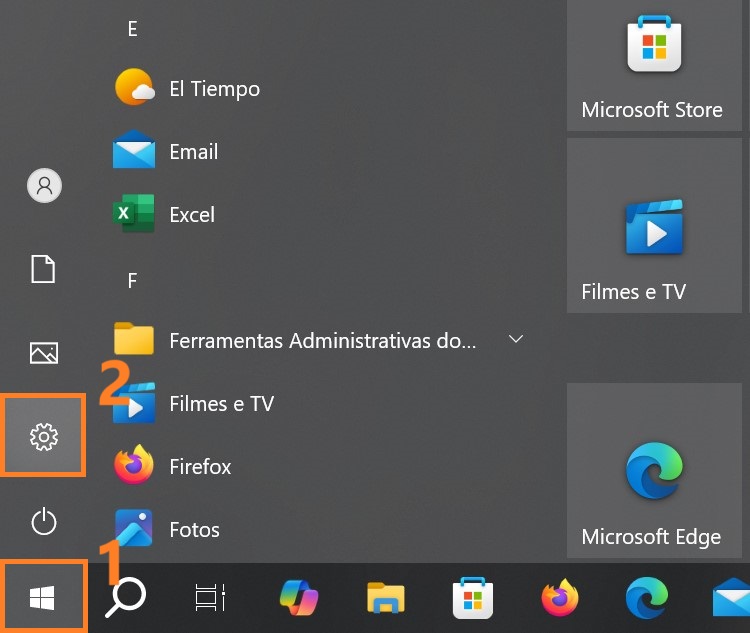Screen dimensions: 750x633
Task: Open the Windows Start button
Action: click(x=43, y=598)
